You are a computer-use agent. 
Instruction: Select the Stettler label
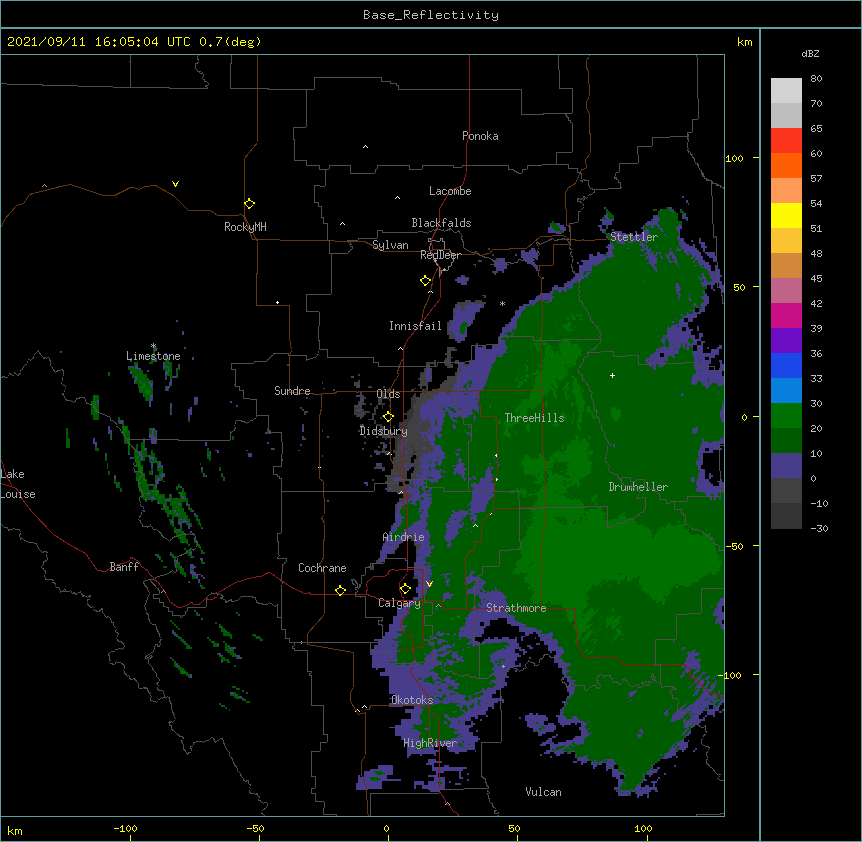point(634,237)
